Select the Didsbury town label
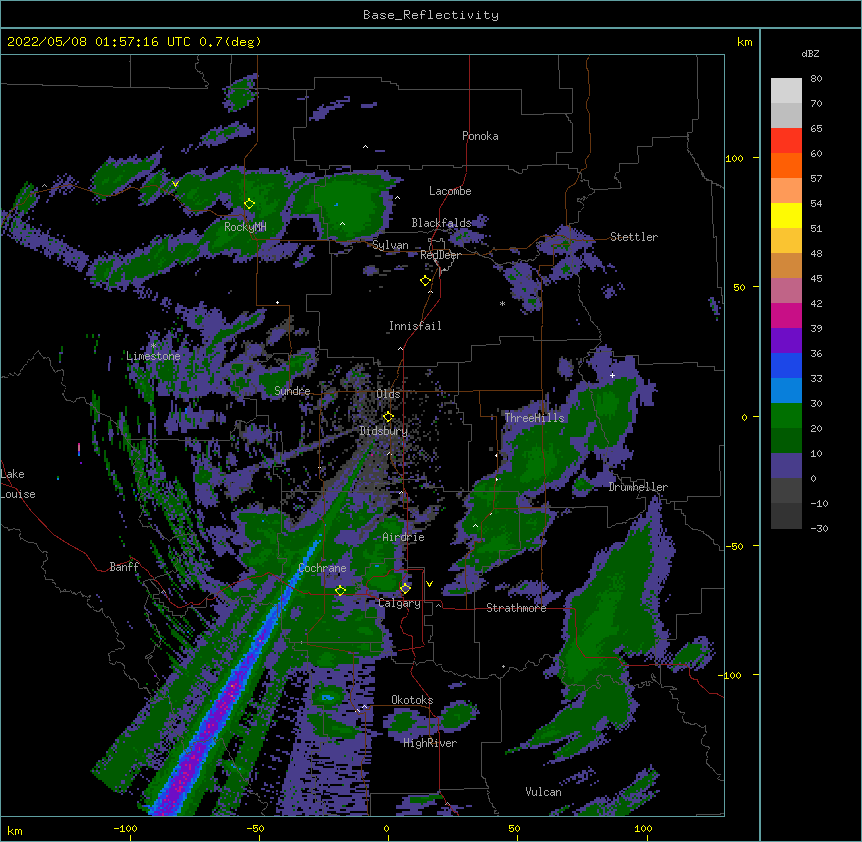This screenshot has height=842, width=862. pyautogui.click(x=383, y=431)
